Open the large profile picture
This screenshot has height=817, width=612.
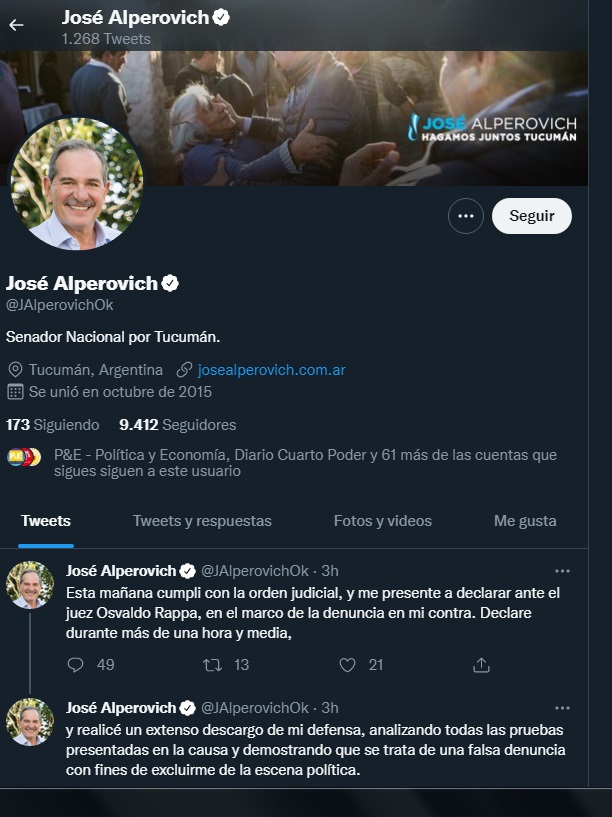click(x=77, y=184)
